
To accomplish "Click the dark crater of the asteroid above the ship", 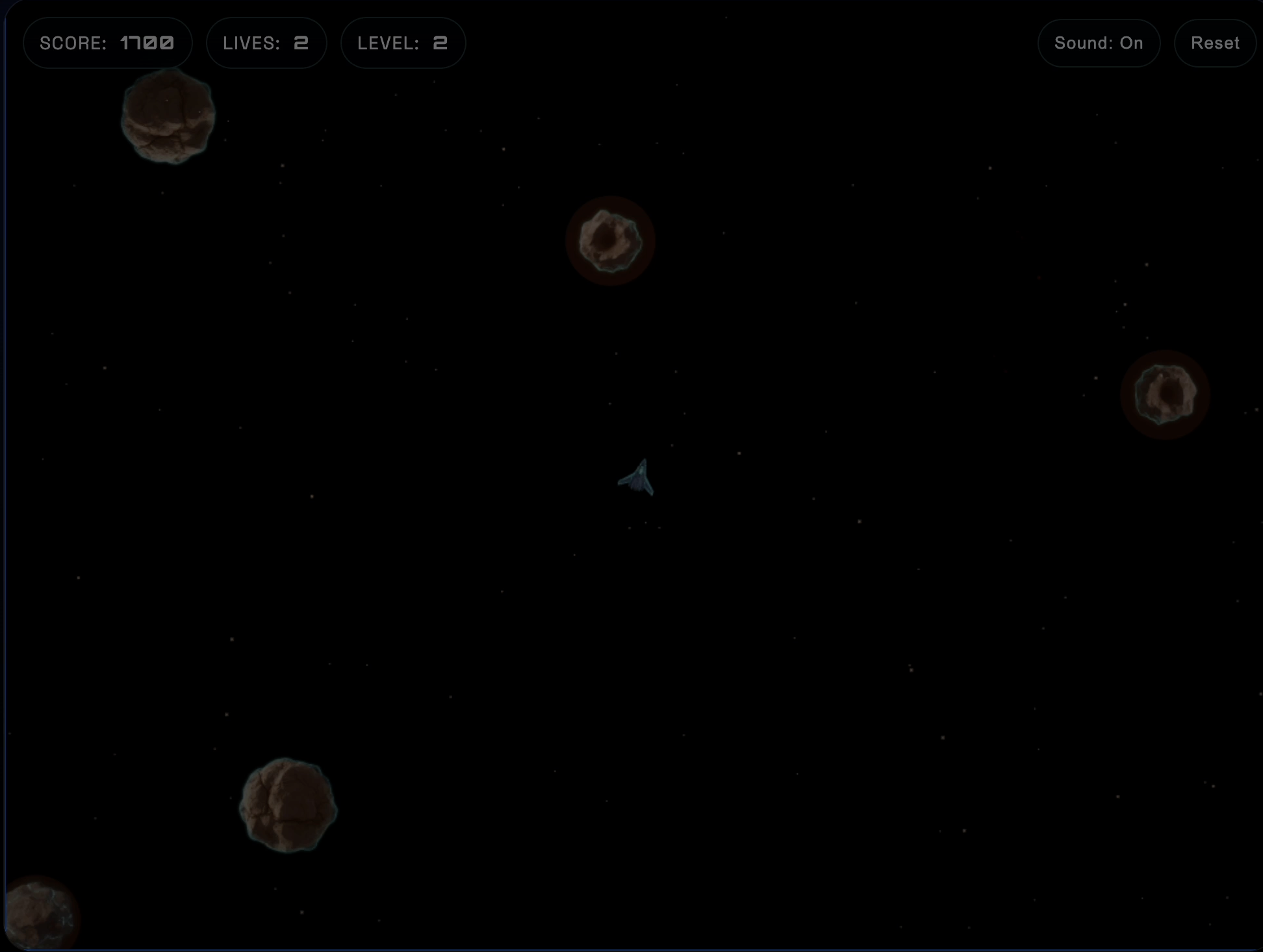I will pos(606,237).
